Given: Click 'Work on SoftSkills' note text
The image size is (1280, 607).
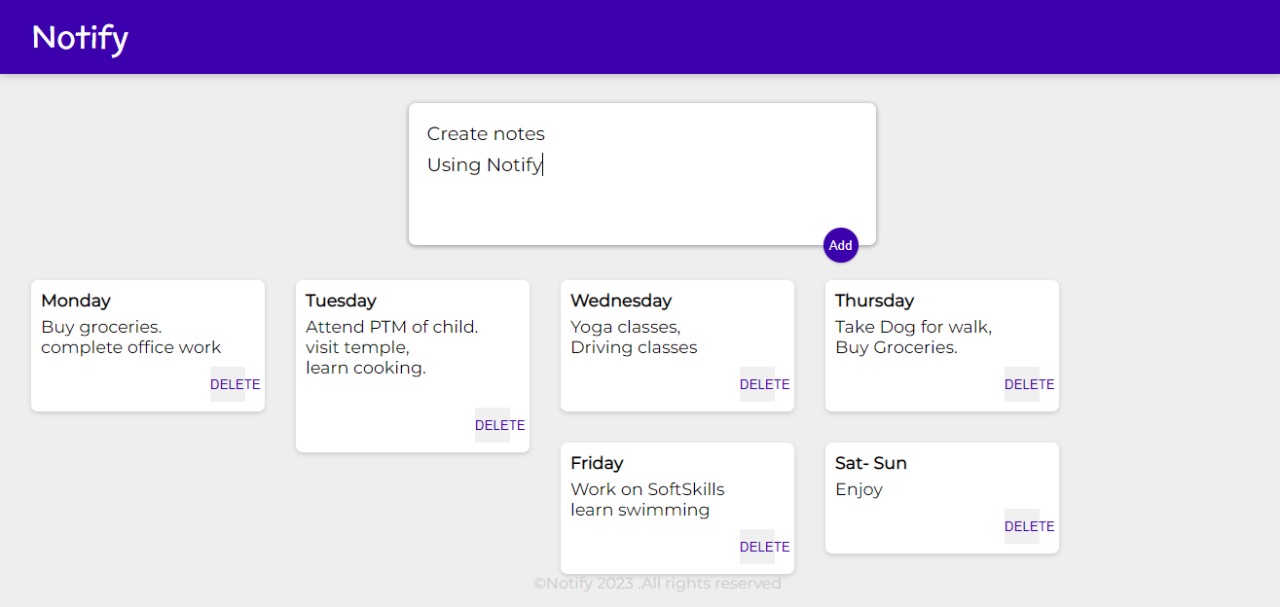Looking at the screenshot, I should (648, 489).
